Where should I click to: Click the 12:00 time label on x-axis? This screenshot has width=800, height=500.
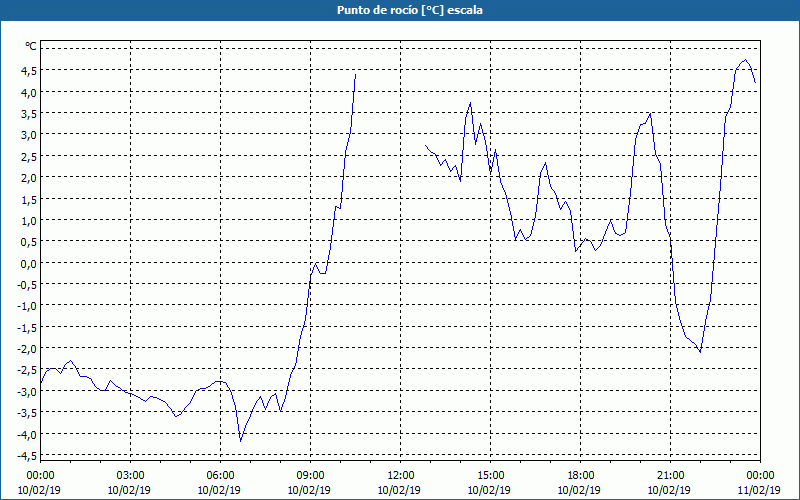(x=401, y=476)
